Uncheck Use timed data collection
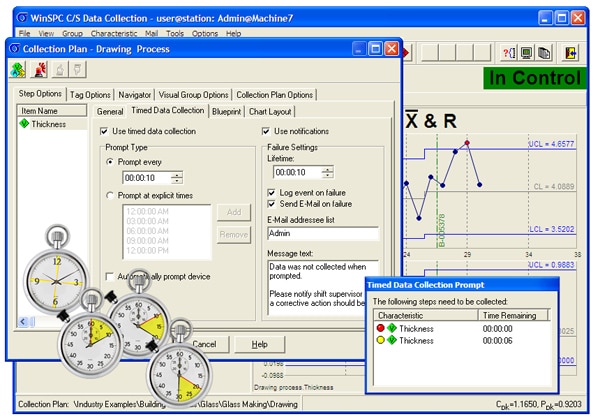Viewport: 600px width, 419px height. tap(106, 131)
